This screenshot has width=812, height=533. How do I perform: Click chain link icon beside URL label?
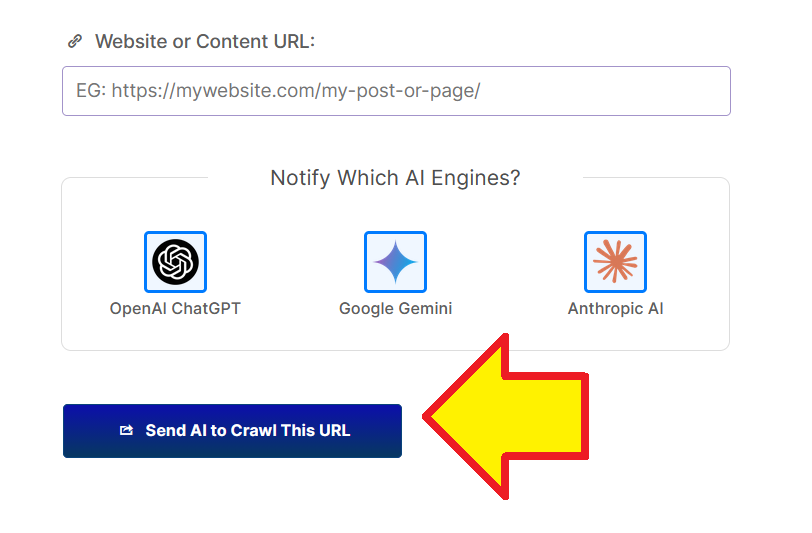tap(74, 42)
